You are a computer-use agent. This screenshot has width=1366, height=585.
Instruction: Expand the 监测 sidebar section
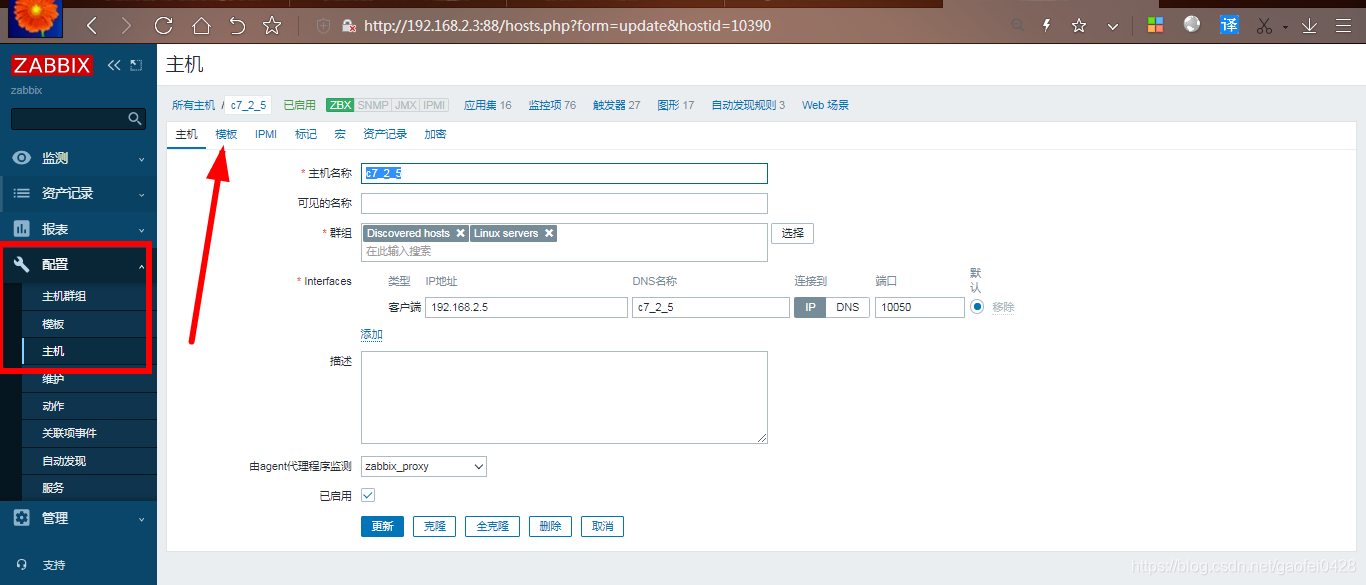point(78,158)
